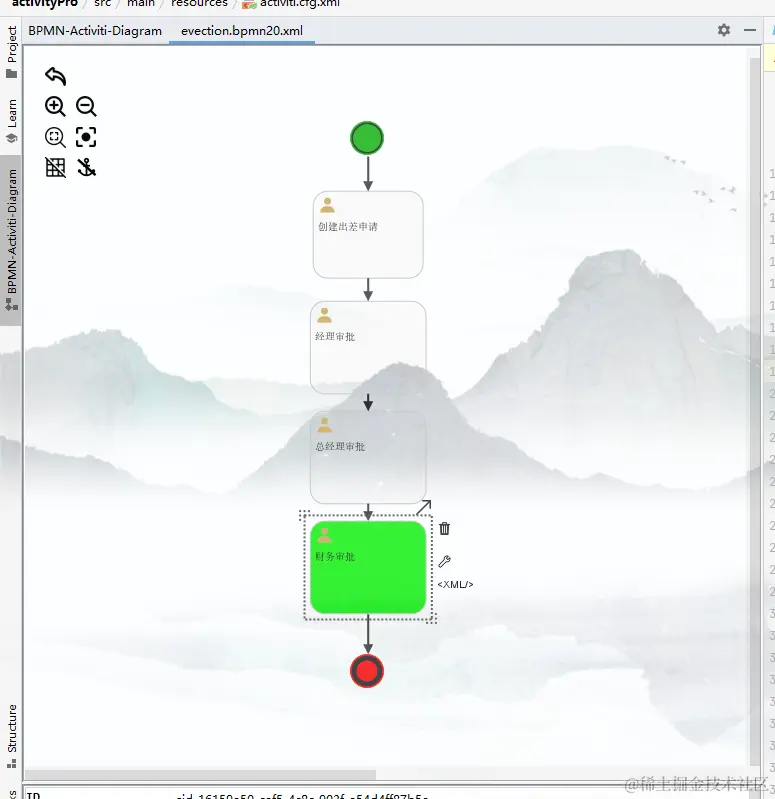Click user icon on 经理审批 task
775x799 pixels.
(325, 315)
